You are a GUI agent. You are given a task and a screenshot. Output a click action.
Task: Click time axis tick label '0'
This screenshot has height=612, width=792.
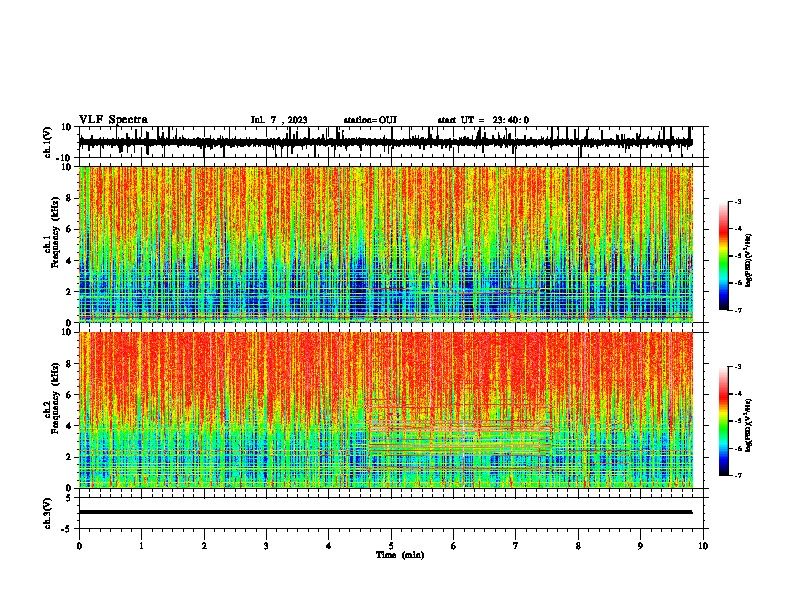point(79,546)
